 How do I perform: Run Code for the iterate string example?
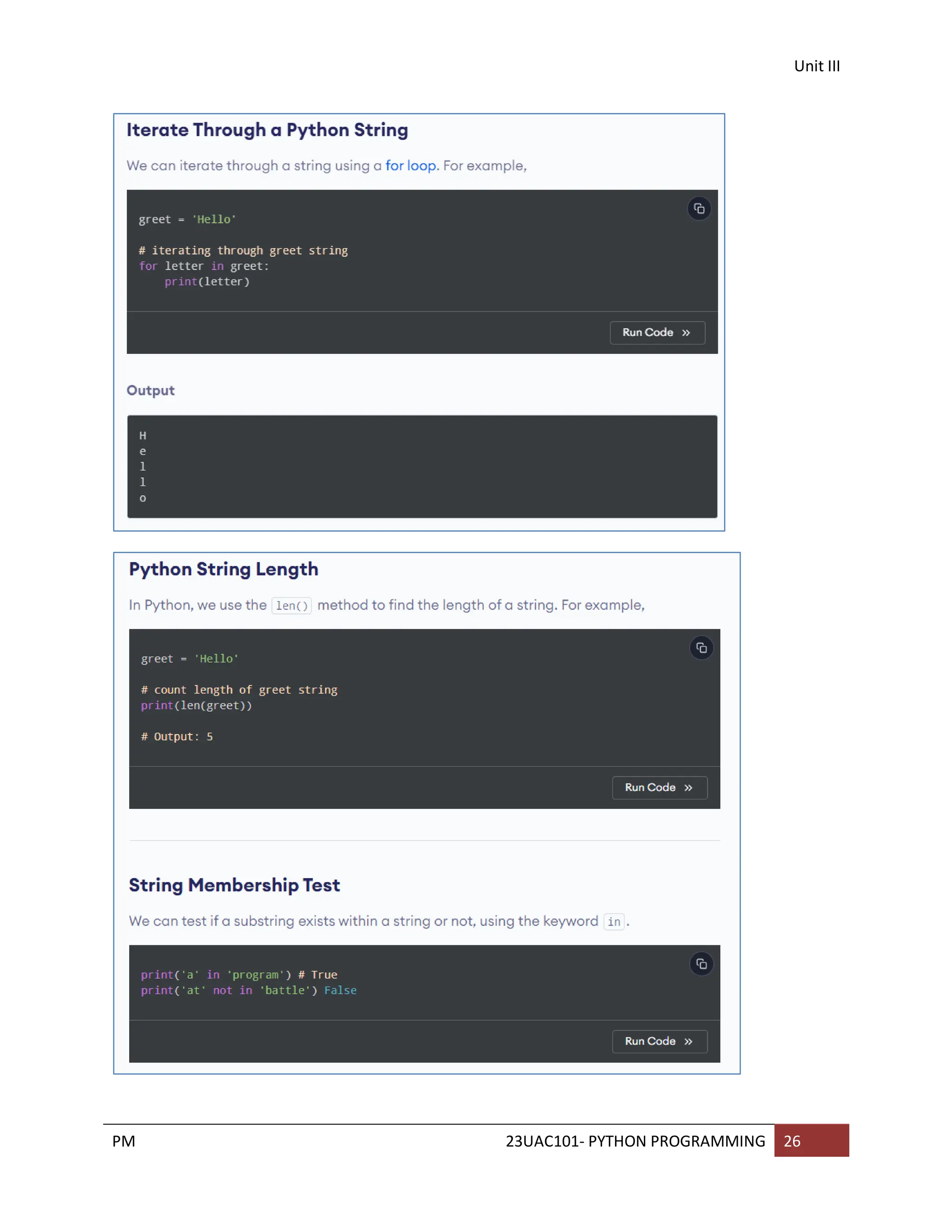tap(657, 333)
